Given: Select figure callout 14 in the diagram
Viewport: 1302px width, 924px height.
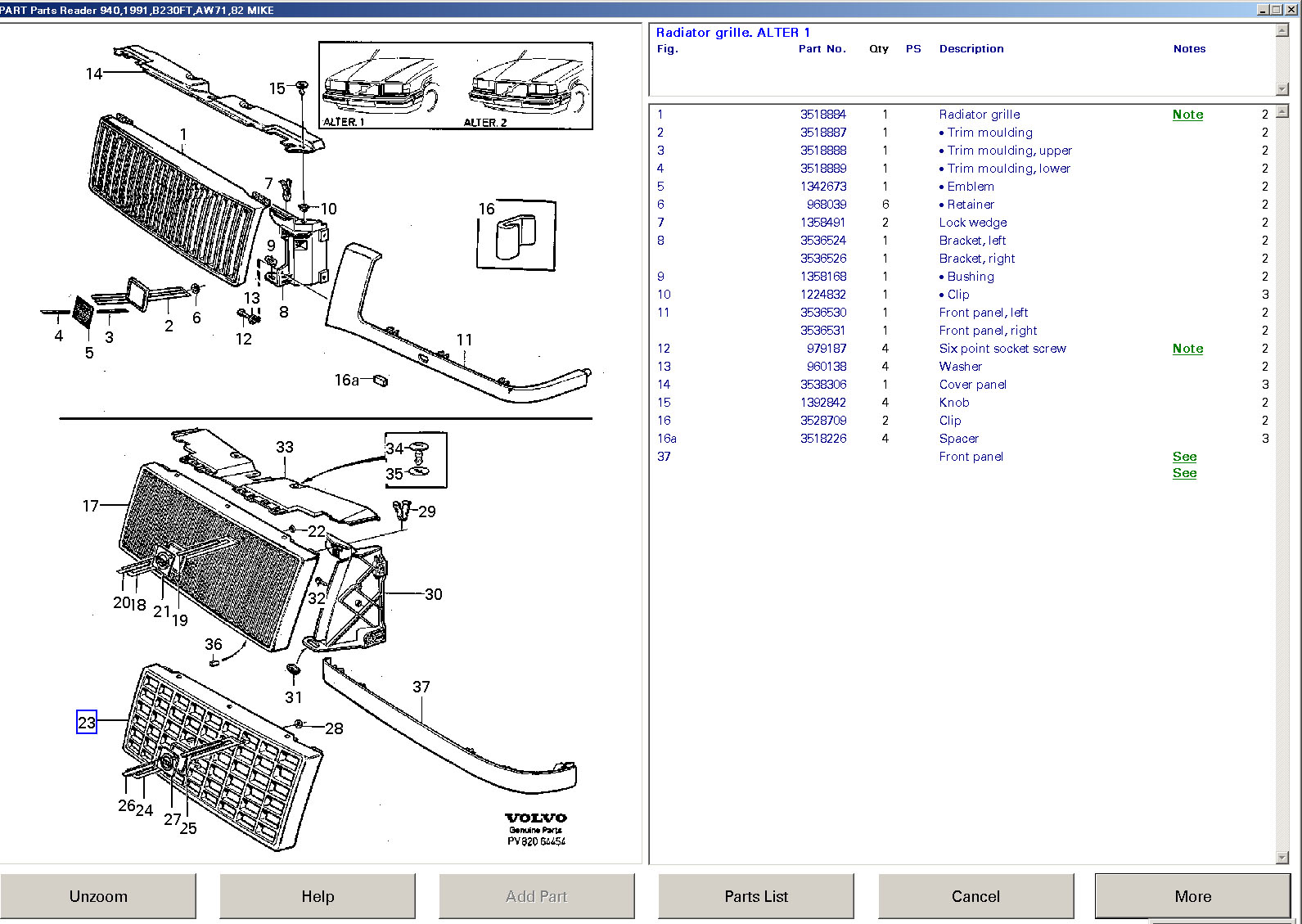Looking at the screenshot, I should click(x=94, y=74).
